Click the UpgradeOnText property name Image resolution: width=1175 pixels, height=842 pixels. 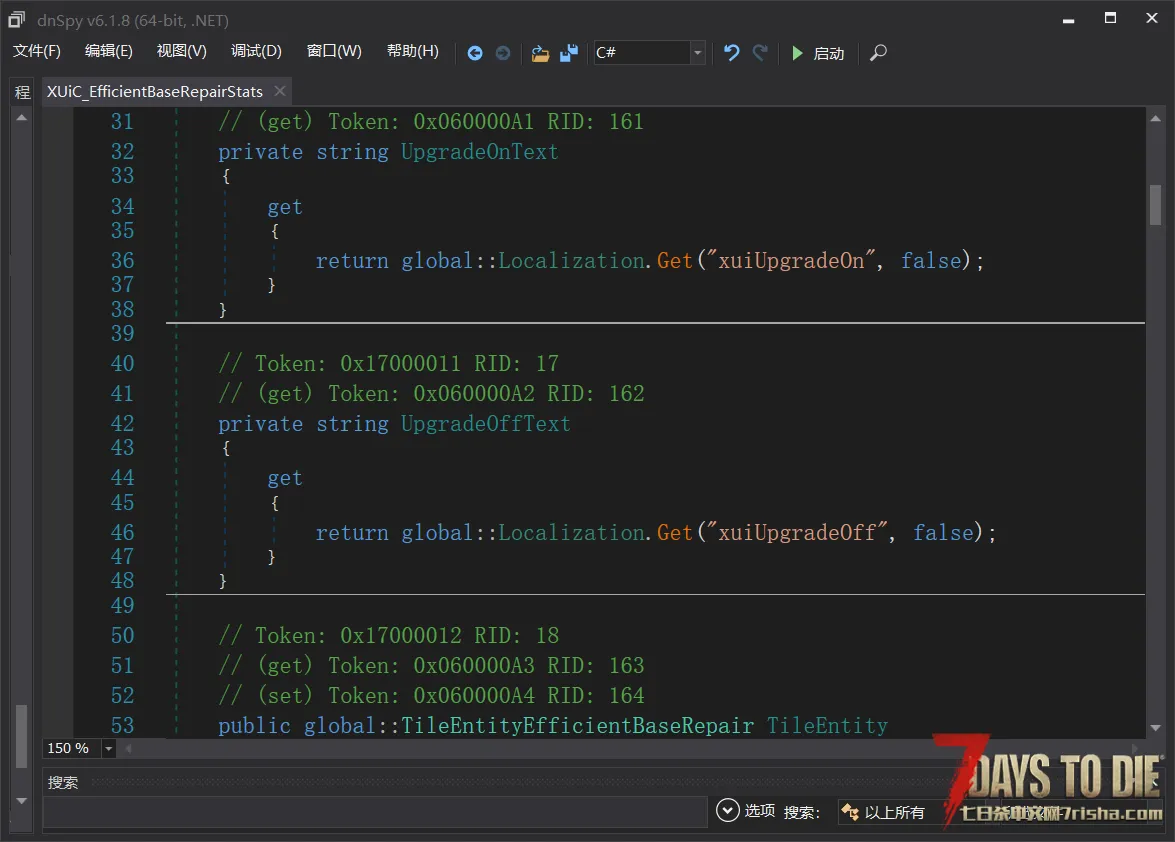pos(480,151)
